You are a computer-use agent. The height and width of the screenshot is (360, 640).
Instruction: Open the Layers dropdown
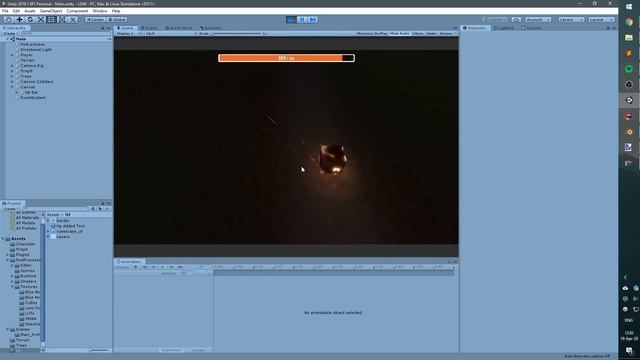[x=571, y=20]
